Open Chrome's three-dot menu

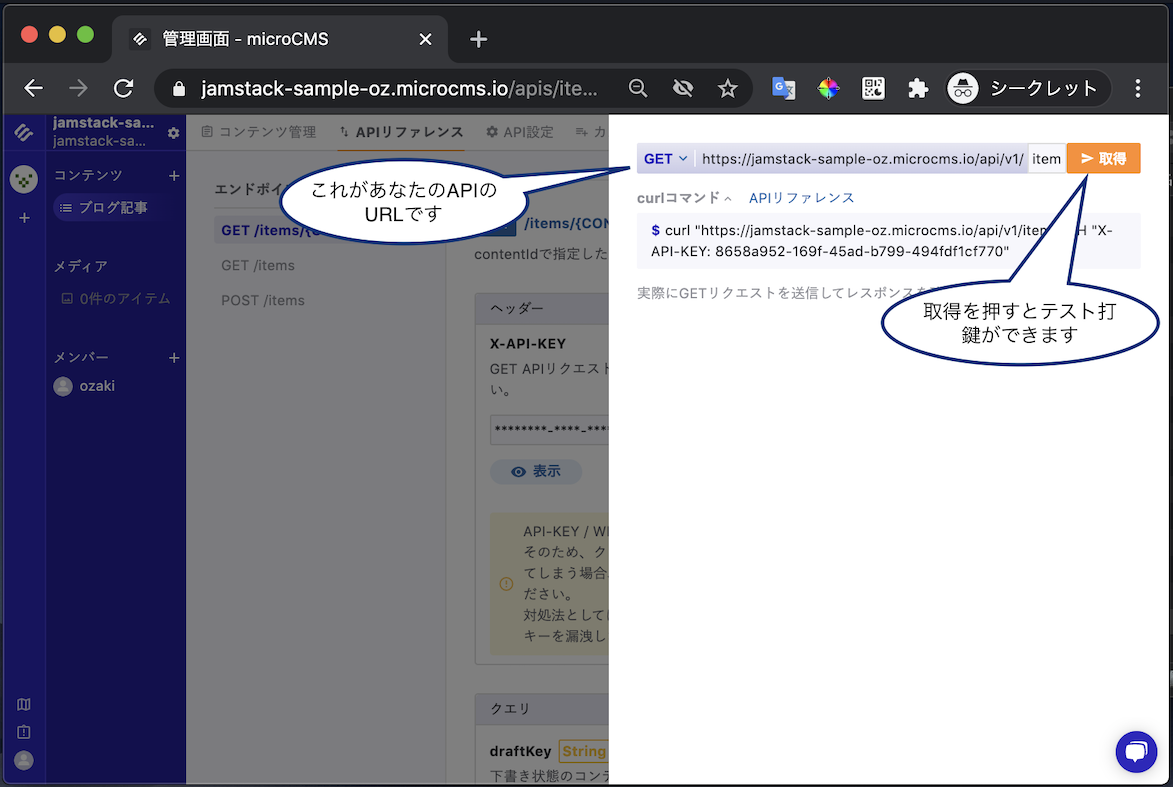[1137, 88]
